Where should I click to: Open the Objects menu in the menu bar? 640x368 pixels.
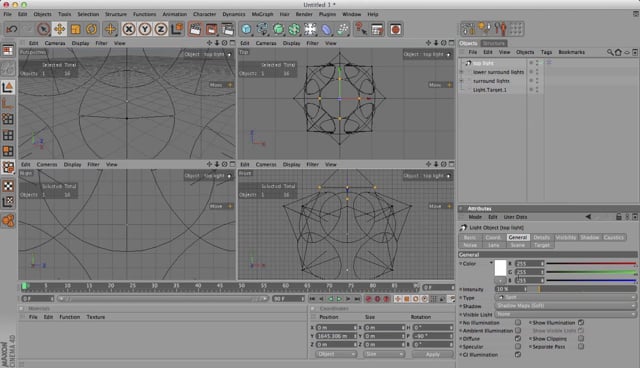tap(42, 14)
